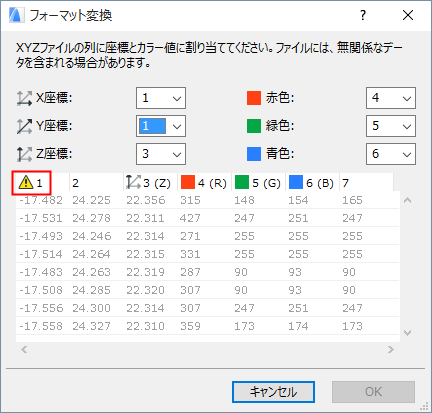Click the disabled OK button

pyautogui.click(x=373, y=392)
